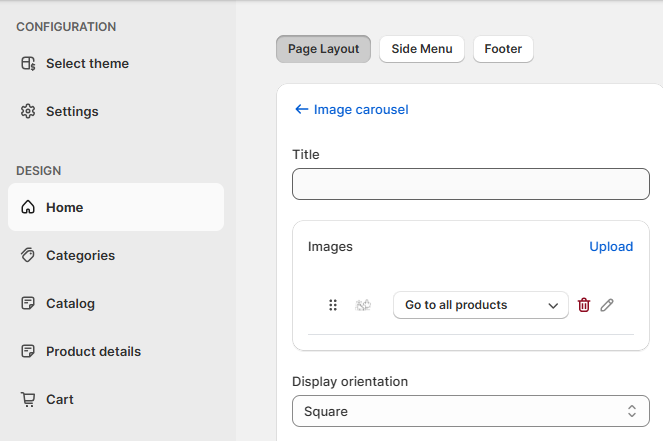Click the Home house icon
Screen dimensions: 663x441
click(x=28, y=207)
